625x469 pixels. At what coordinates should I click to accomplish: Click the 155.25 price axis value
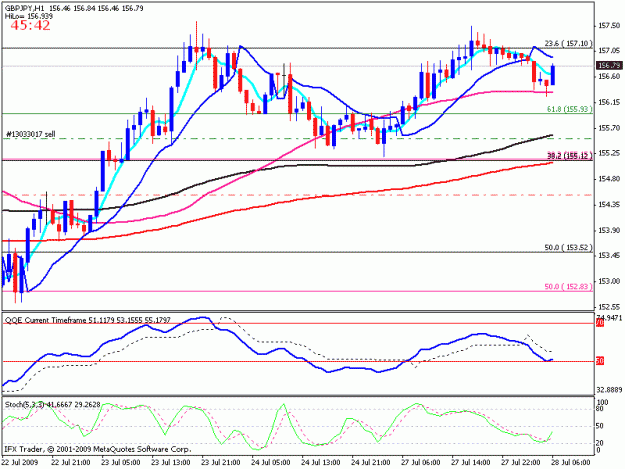609,153
